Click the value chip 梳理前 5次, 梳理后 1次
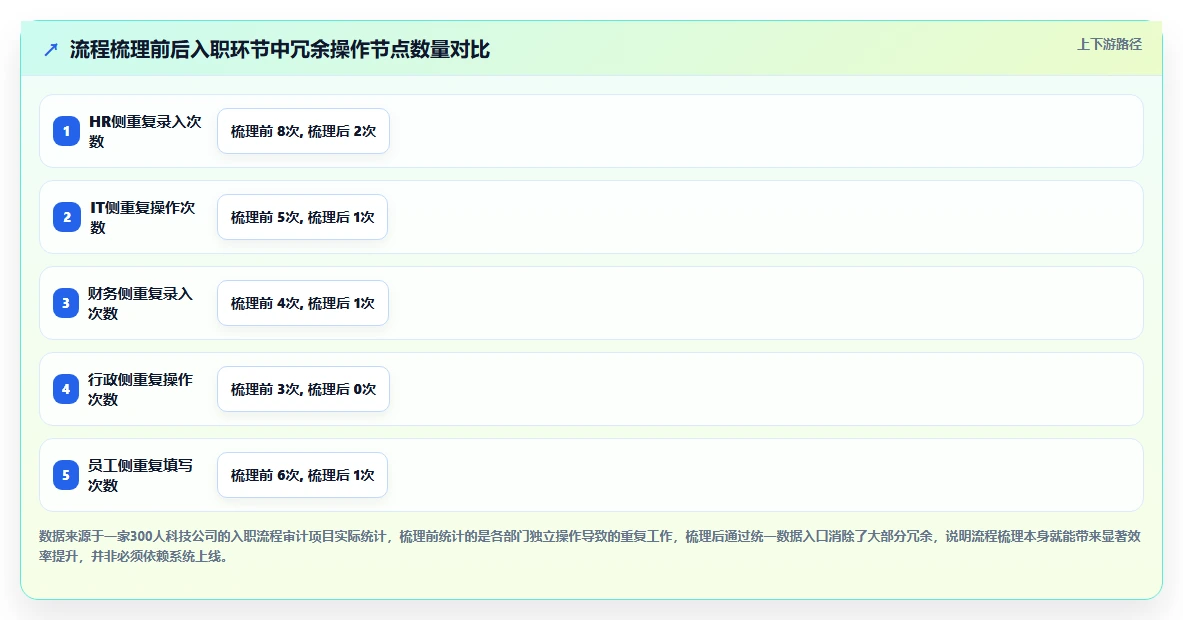Image resolution: width=1183 pixels, height=620 pixels. pos(303,217)
